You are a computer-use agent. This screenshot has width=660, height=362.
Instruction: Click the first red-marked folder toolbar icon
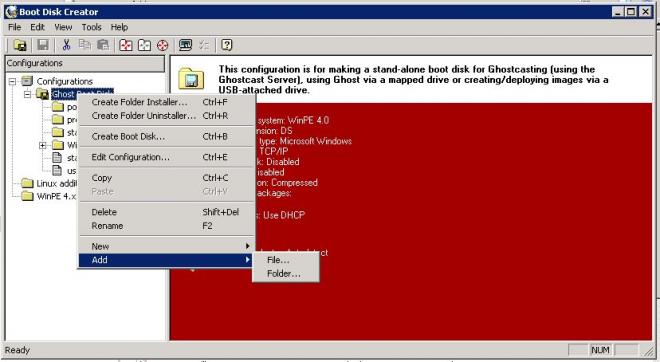click(125, 45)
